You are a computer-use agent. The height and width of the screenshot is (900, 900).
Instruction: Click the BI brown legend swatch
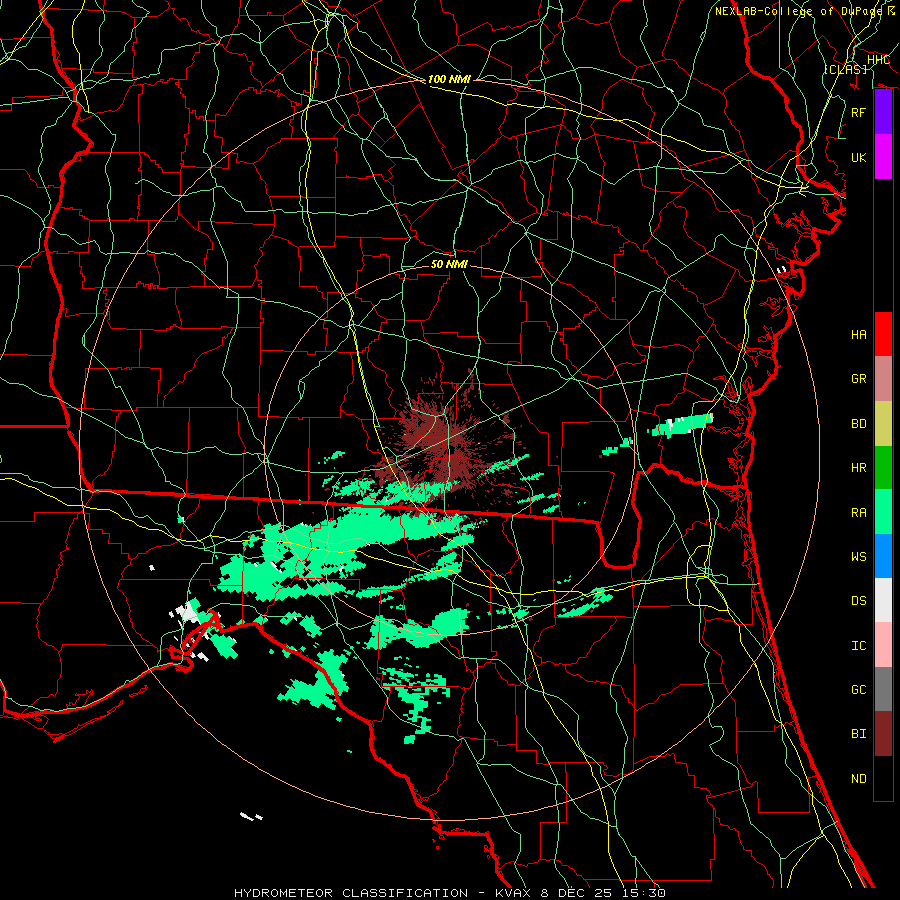[883, 734]
